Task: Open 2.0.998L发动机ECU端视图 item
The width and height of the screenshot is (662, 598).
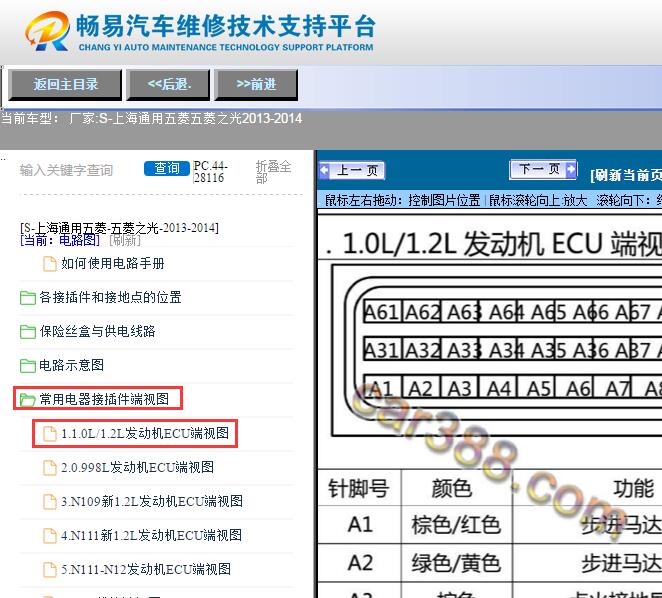Action: (138, 467)
